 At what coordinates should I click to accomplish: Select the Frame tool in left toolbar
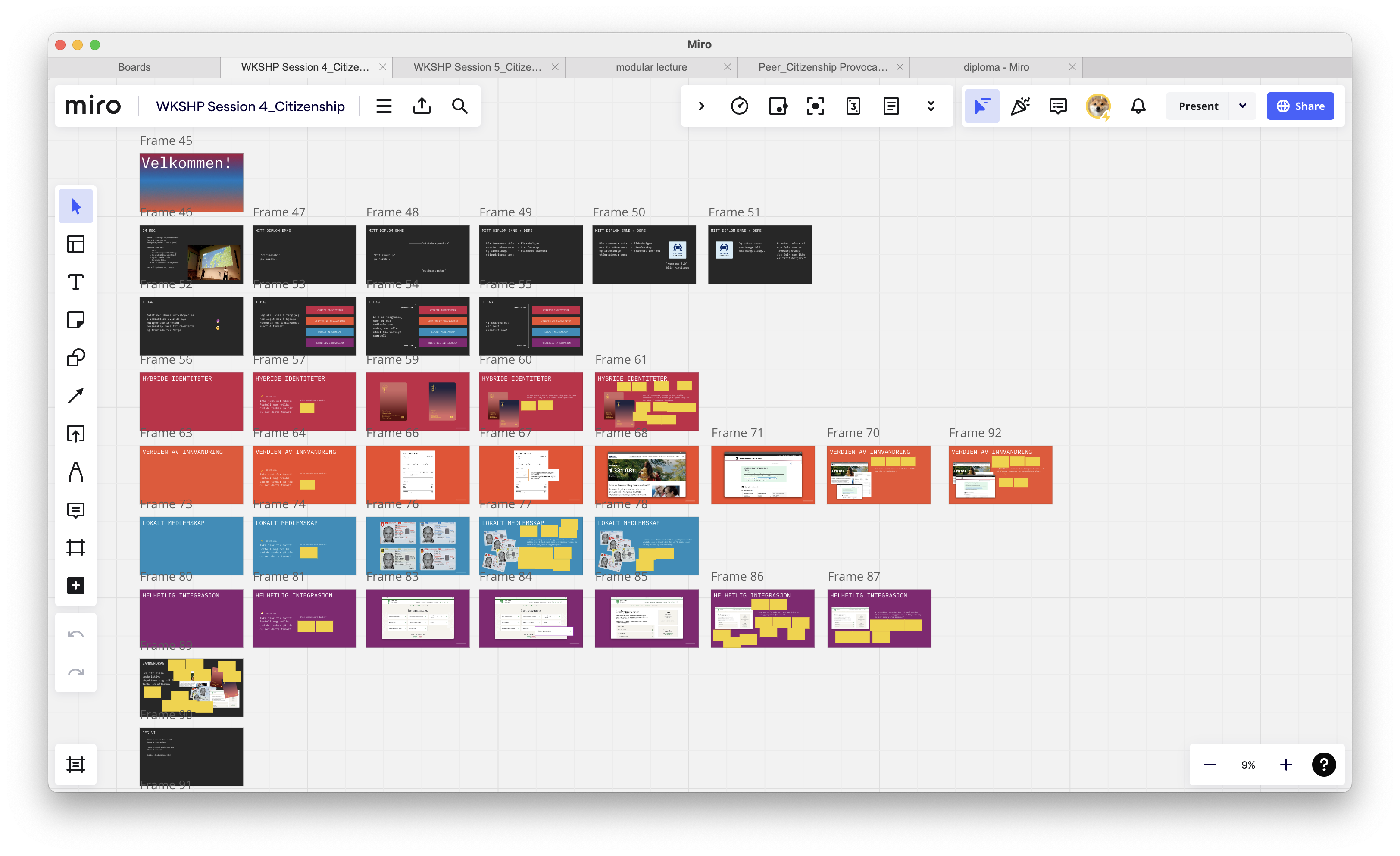coord(75,547)
